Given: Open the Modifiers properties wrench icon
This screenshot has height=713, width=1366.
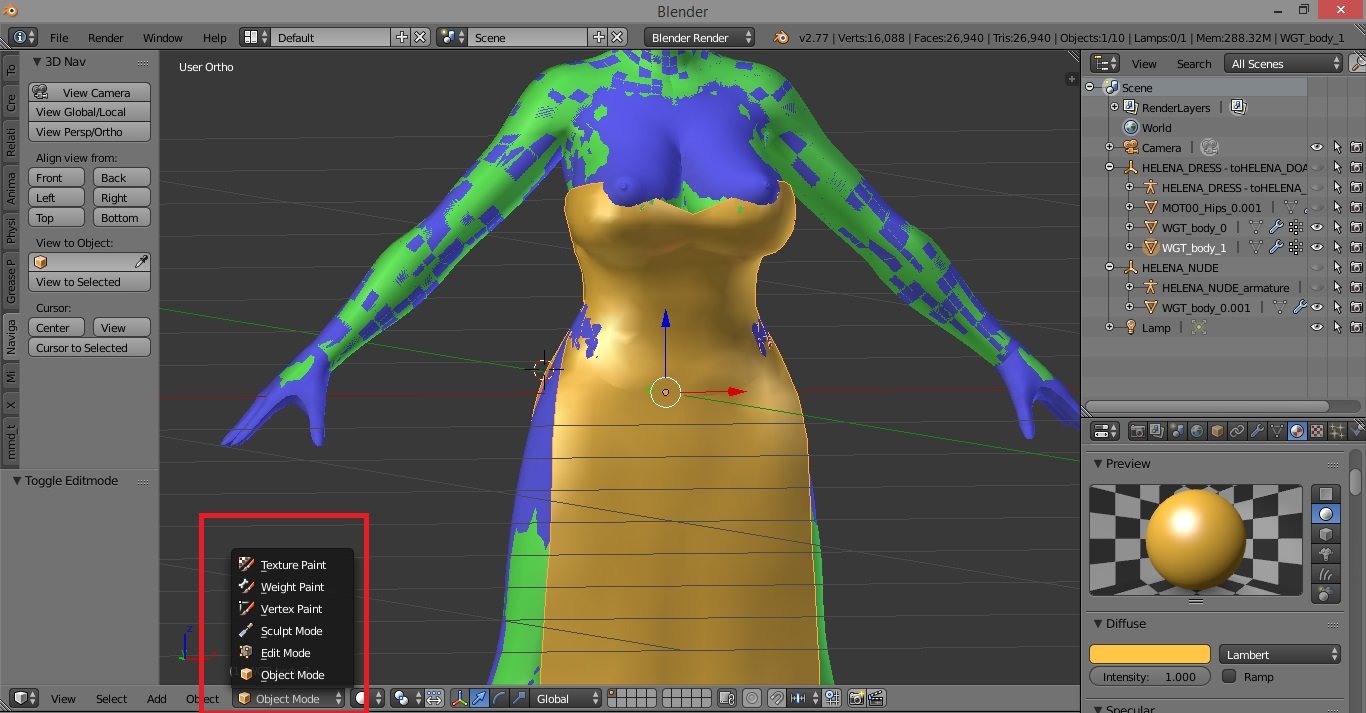Looking at the screenshot, I should 1257,431.
